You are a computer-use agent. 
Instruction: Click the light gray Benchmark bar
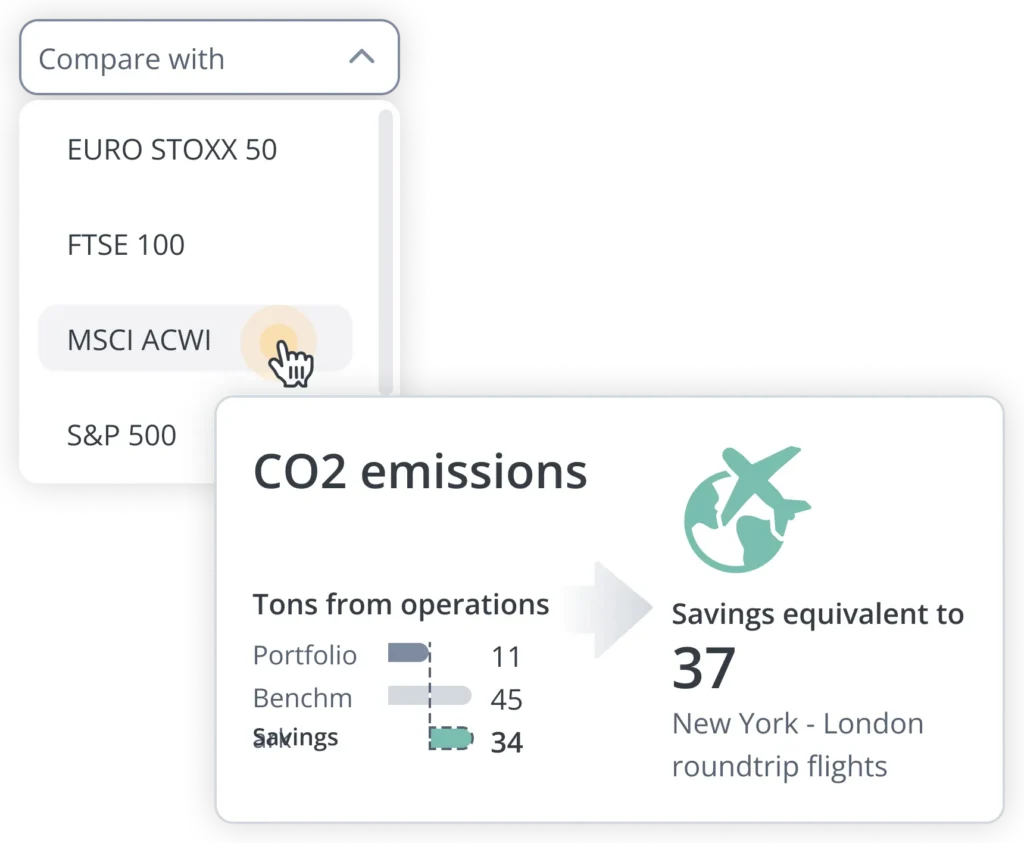[x=429, y=695]
